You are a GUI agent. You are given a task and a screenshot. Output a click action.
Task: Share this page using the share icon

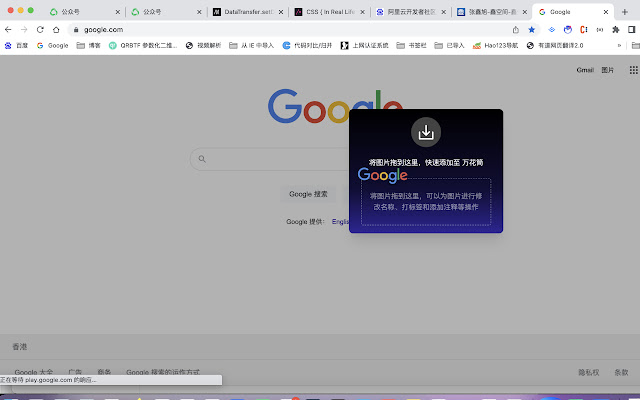[516, 30]
